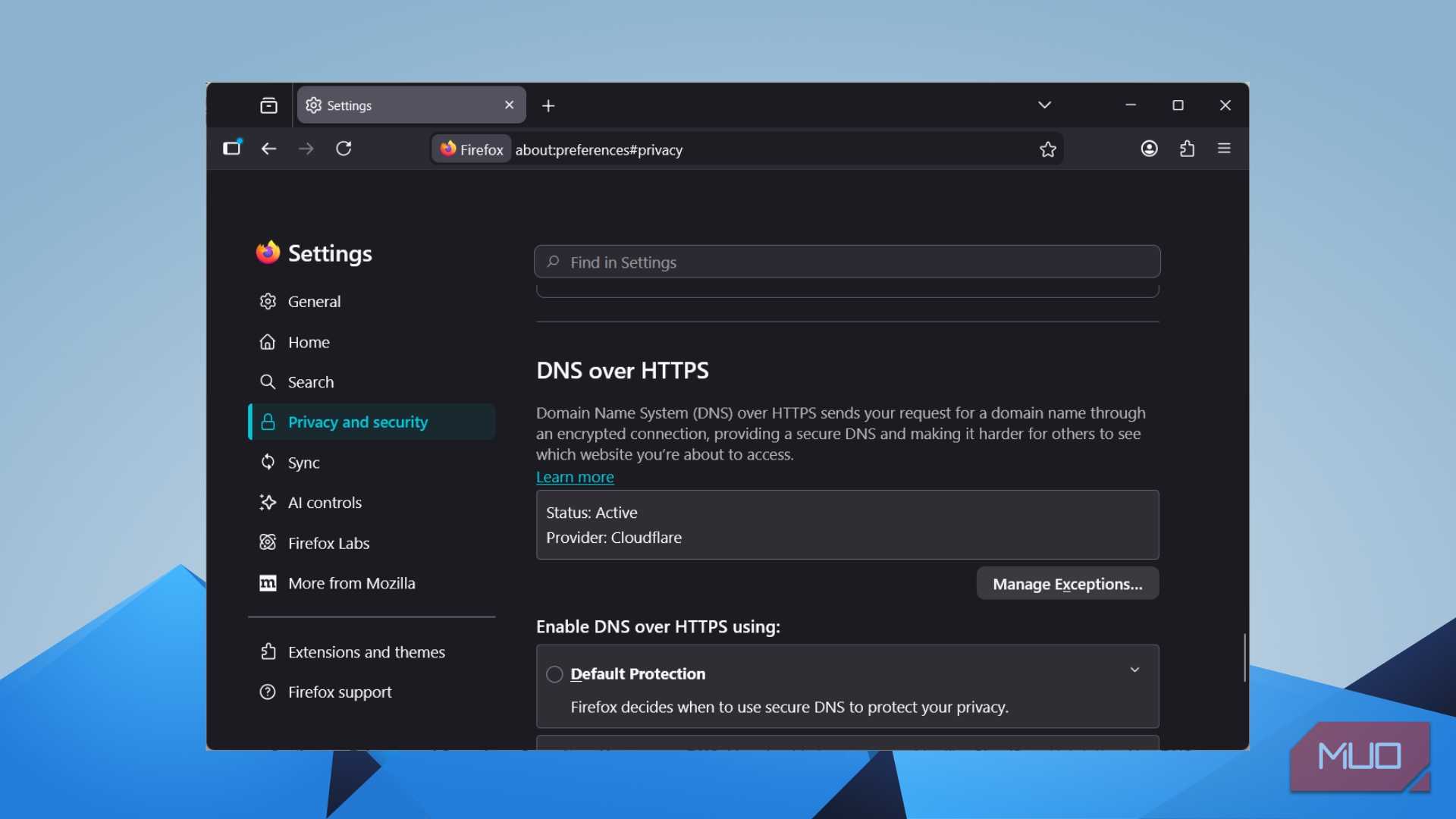Open the Extensions puzzle icon
This screenshot has height=819, width=1456.
click(x=1187, y=149)
